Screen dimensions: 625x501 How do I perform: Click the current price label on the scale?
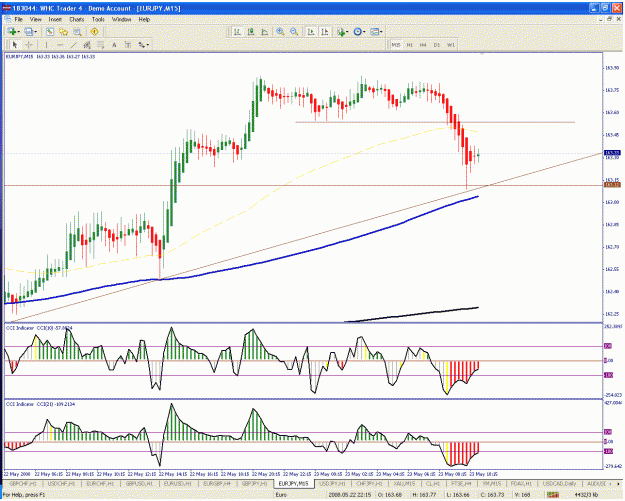[612, 153]
